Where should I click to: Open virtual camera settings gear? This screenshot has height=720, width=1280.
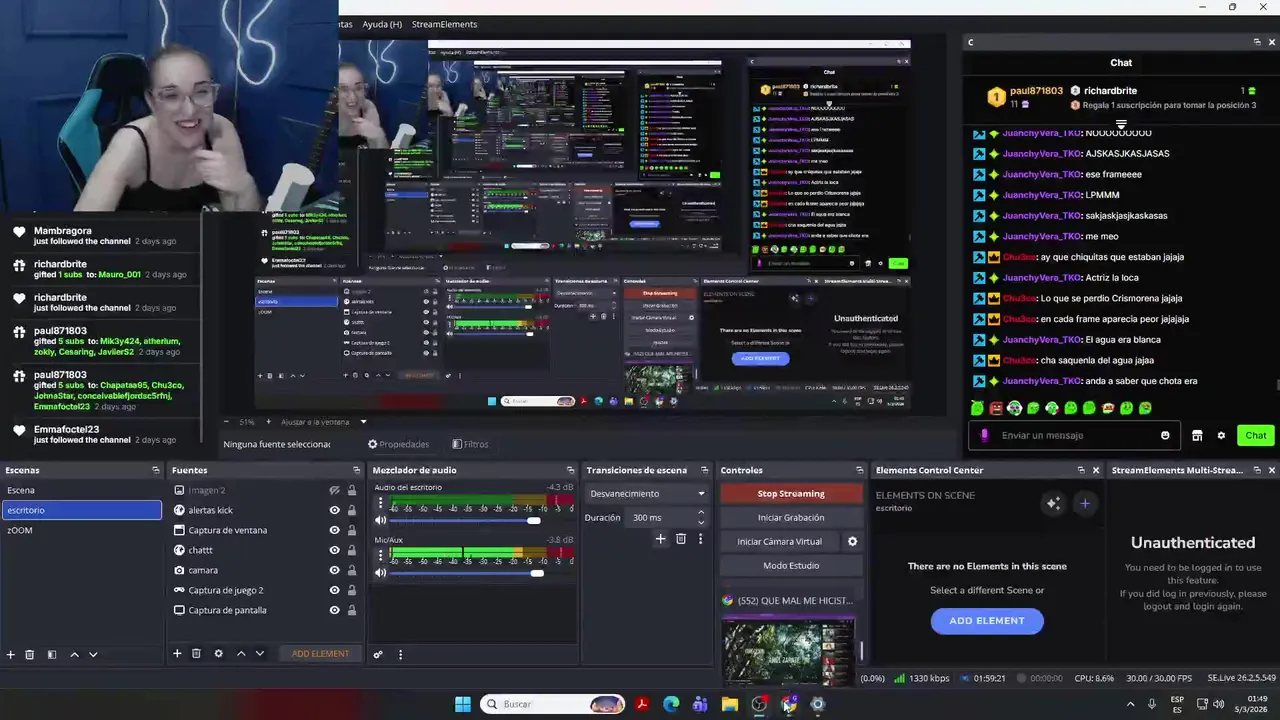(x=852, y=541)
